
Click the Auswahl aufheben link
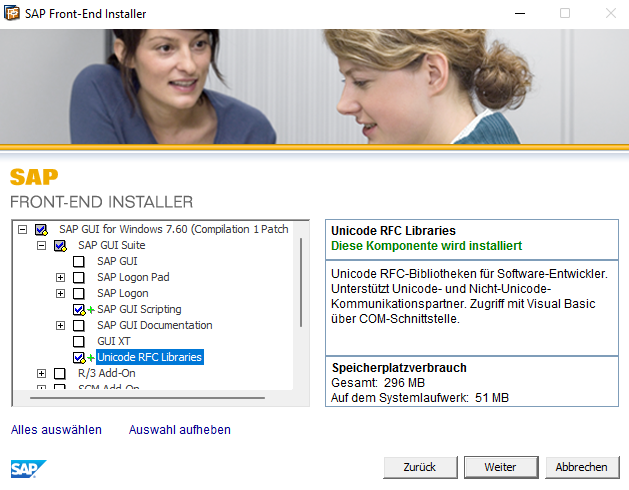coord(180,430)
